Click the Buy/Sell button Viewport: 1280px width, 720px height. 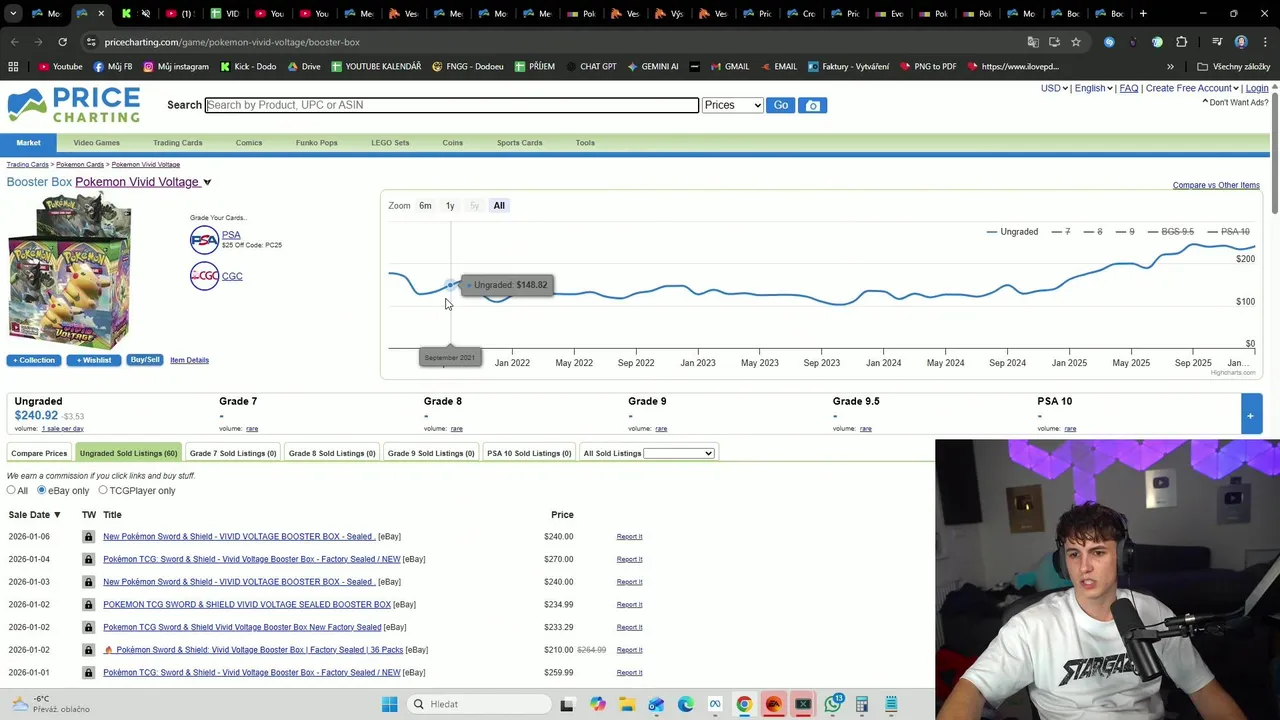click(x=144, y=360)
